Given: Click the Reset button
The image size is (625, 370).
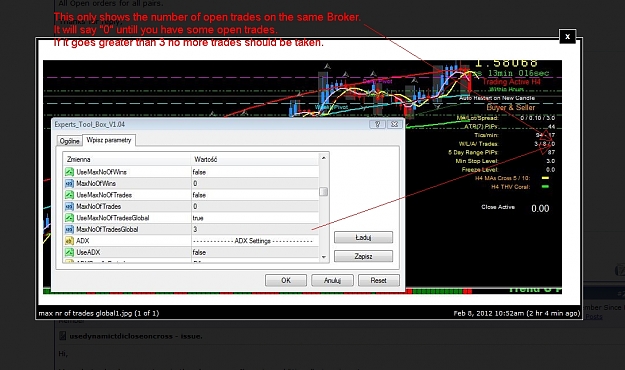Looking at the screenshot, I should pos(378,280).
